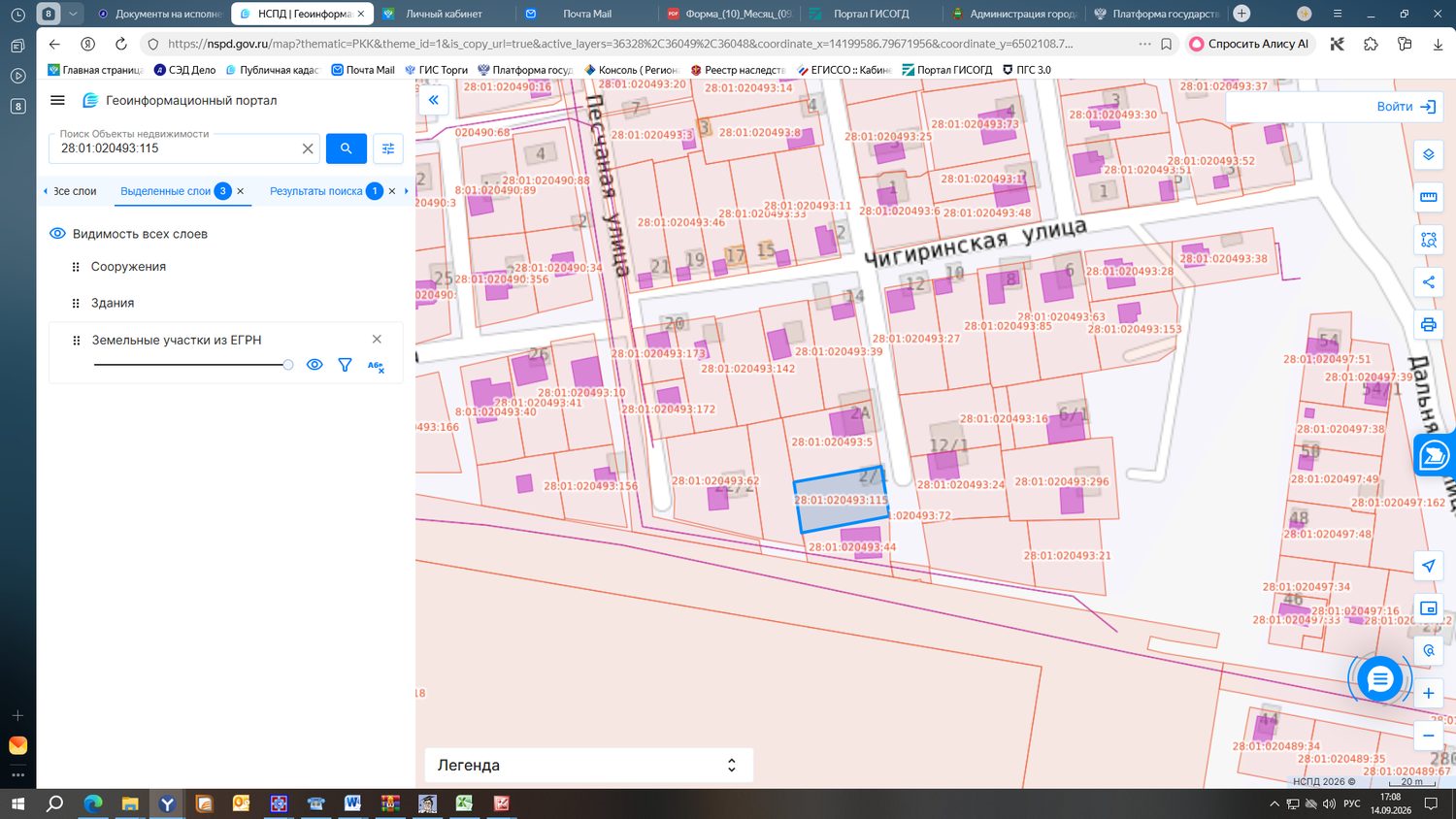Close the Результаты поиска tab
The width and height of the screenshot is (1456, 819).
(x=392, y=191)
